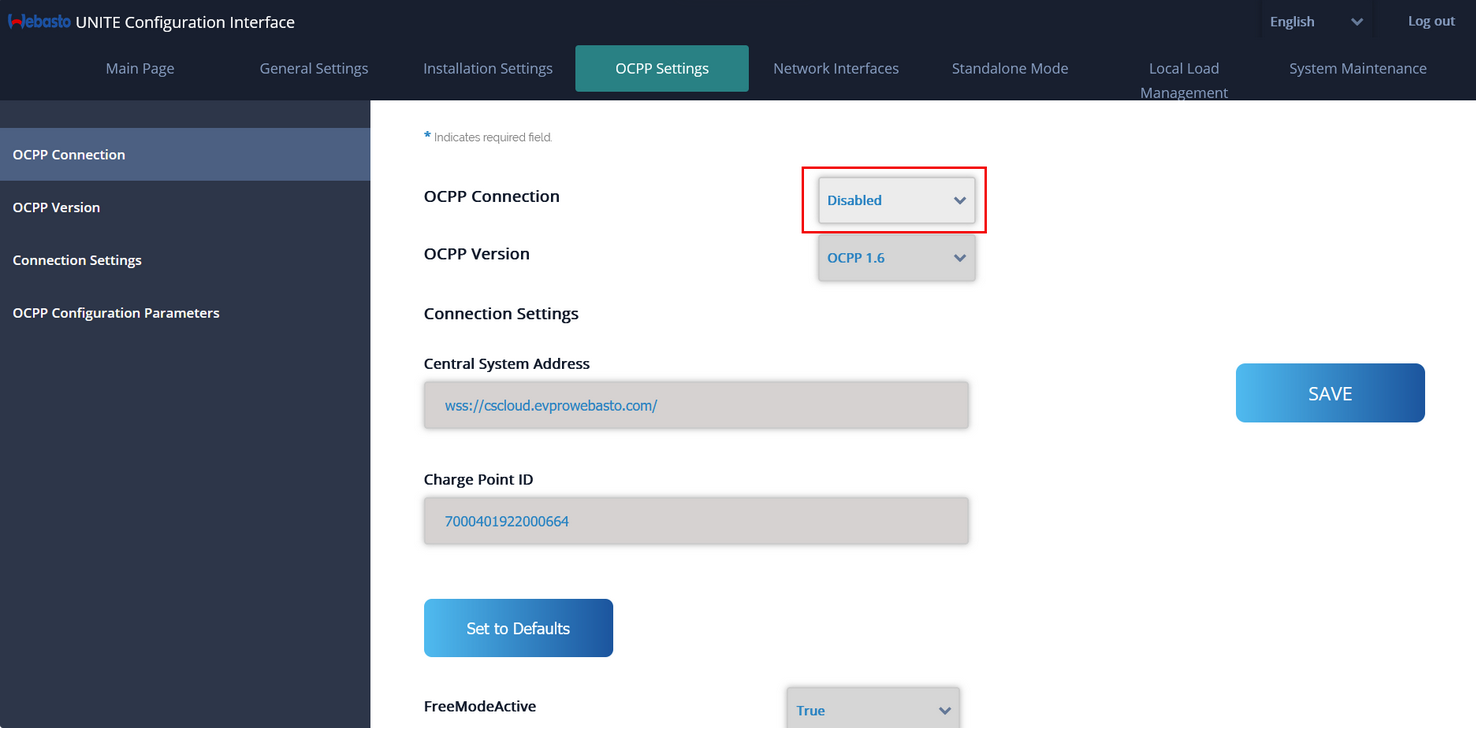The width and height of the screenshot is (1476, 729).
Task: Click the Set to Defaults button
Action: pyautogui.click(x=518, y=628)
